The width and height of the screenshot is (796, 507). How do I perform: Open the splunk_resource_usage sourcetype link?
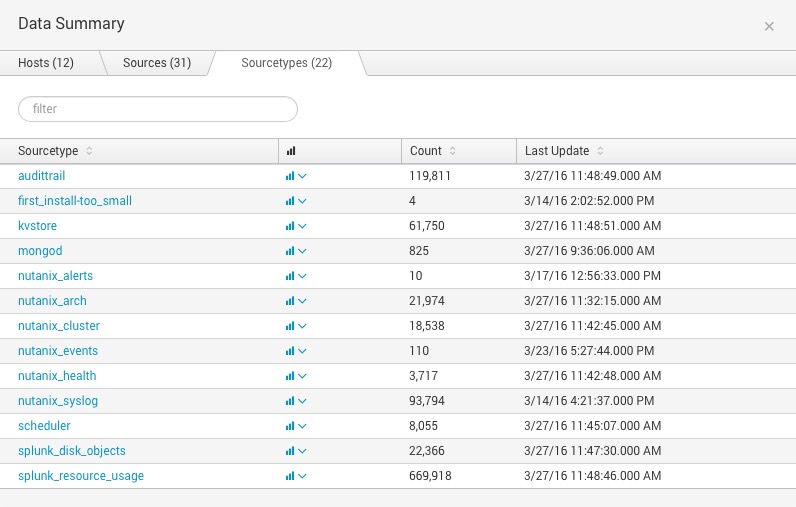click(81, 476)
